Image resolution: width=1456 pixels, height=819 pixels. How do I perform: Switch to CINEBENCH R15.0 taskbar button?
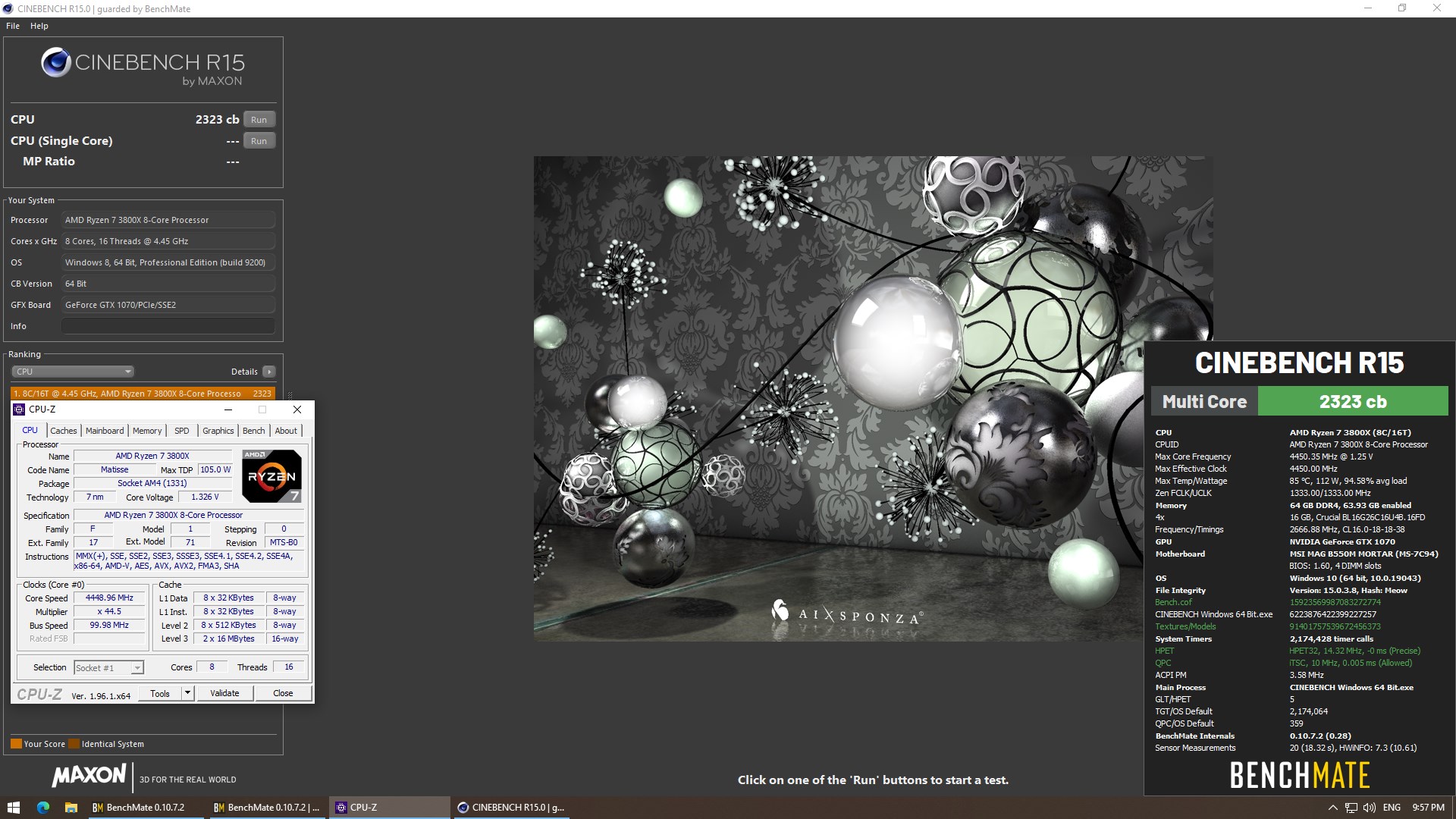click(x=512, y=808)
